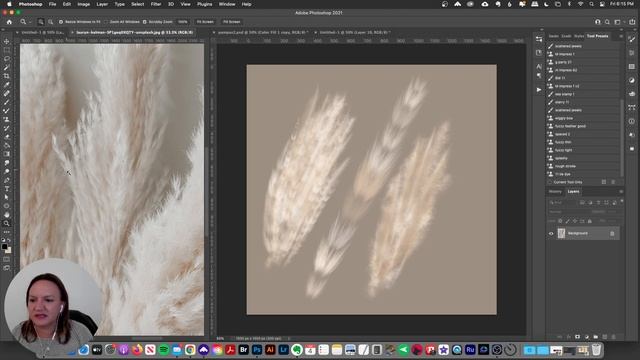This screenshot has height=360, width=640.
Task: Open the Edit Toolbar ellipsis
Action: click(x=7, y=232)
